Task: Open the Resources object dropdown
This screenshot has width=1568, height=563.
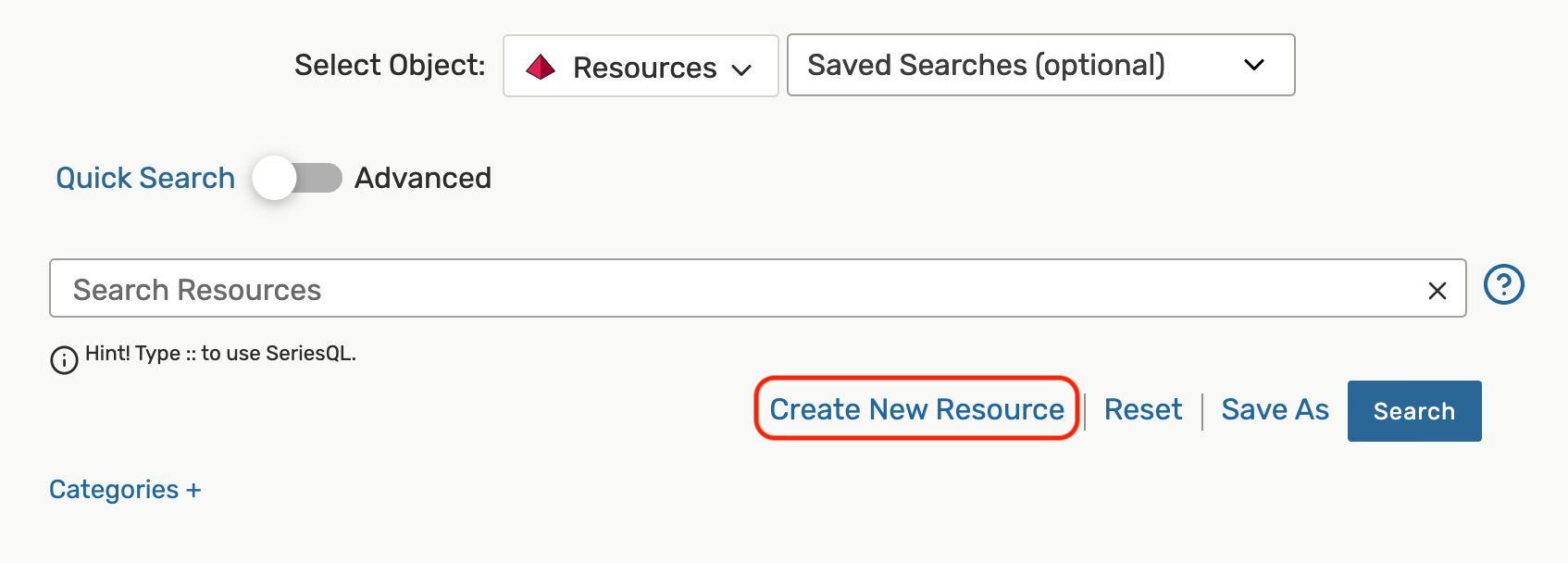Action: [x=640, y=67]
